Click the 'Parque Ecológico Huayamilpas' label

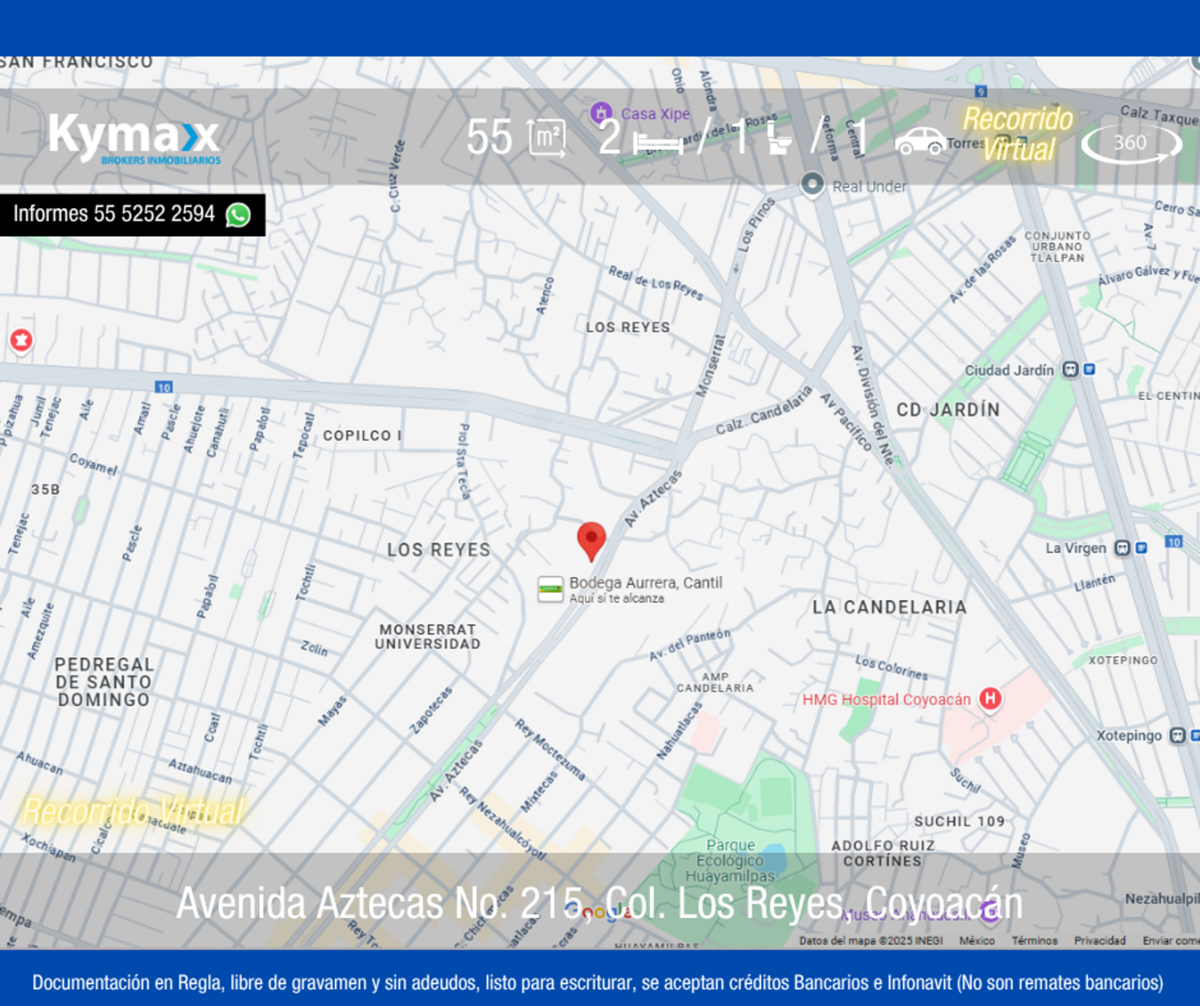click(x=731, y=859)
